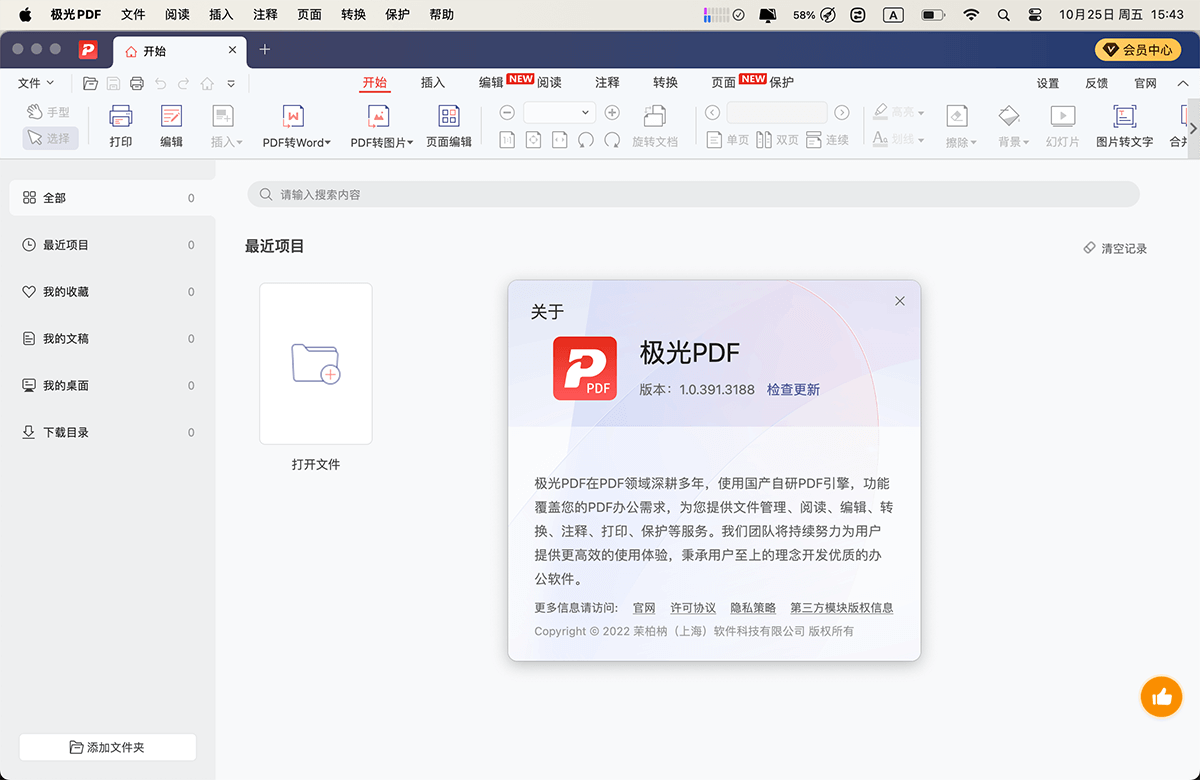1200x780 pixels.
Task: Open the 页面 ribbon tab
Action: point(723,83)
